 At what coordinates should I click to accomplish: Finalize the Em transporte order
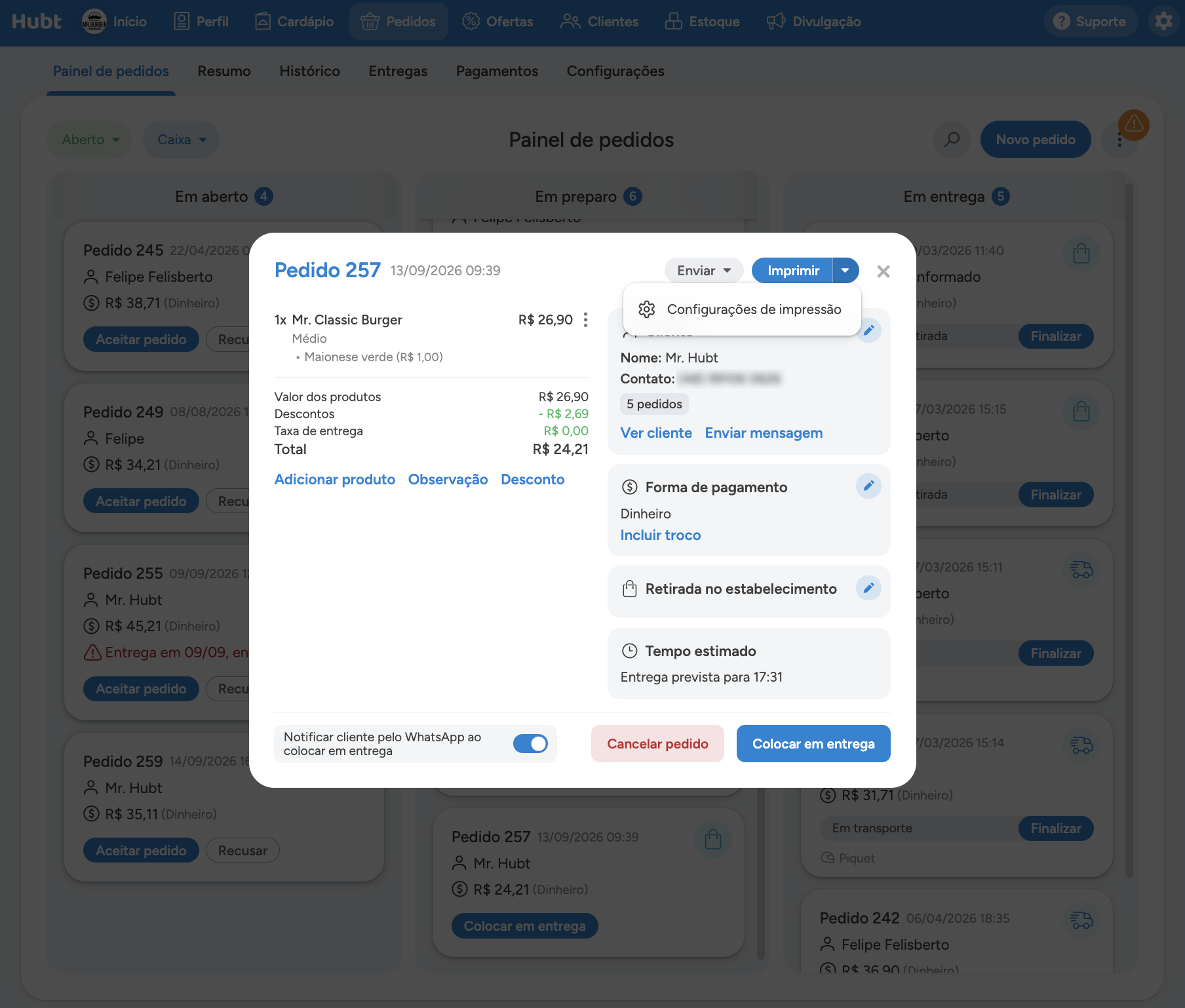click(1056, 828)
